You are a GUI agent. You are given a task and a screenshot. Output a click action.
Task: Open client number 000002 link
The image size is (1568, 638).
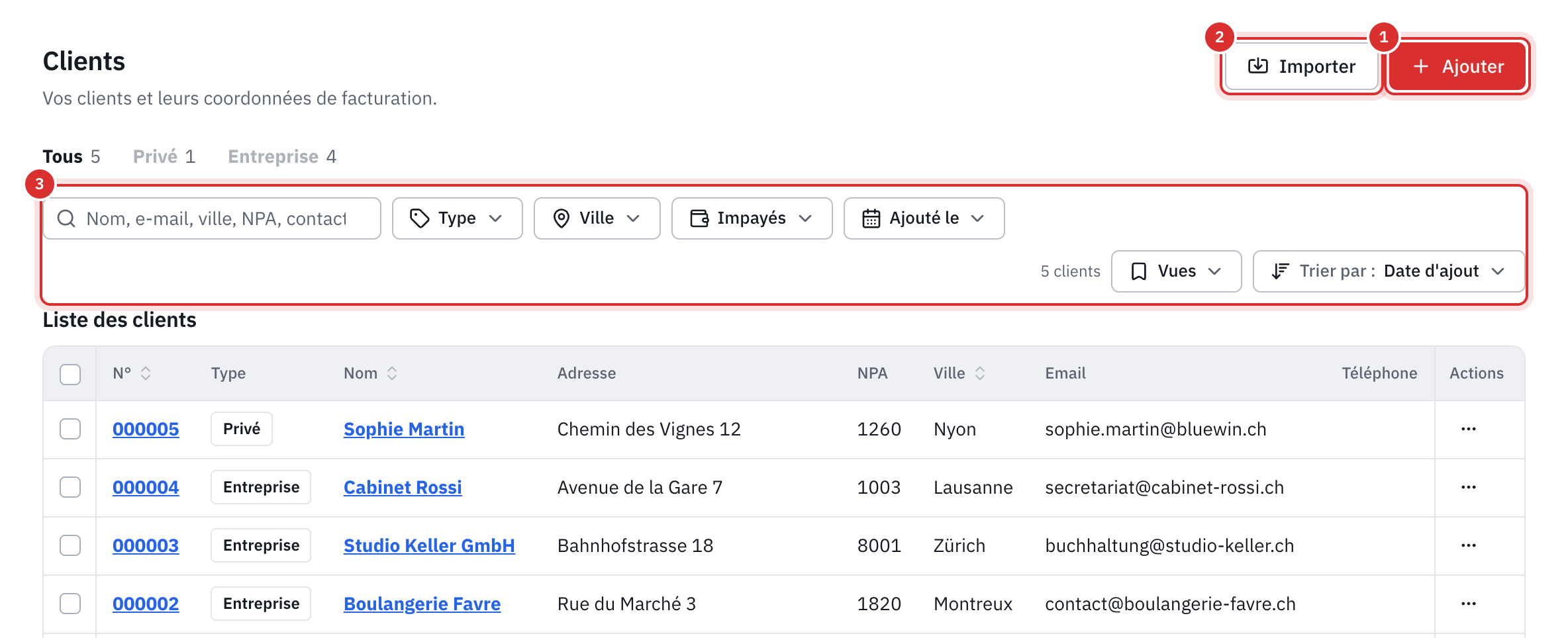click(146, 604)
